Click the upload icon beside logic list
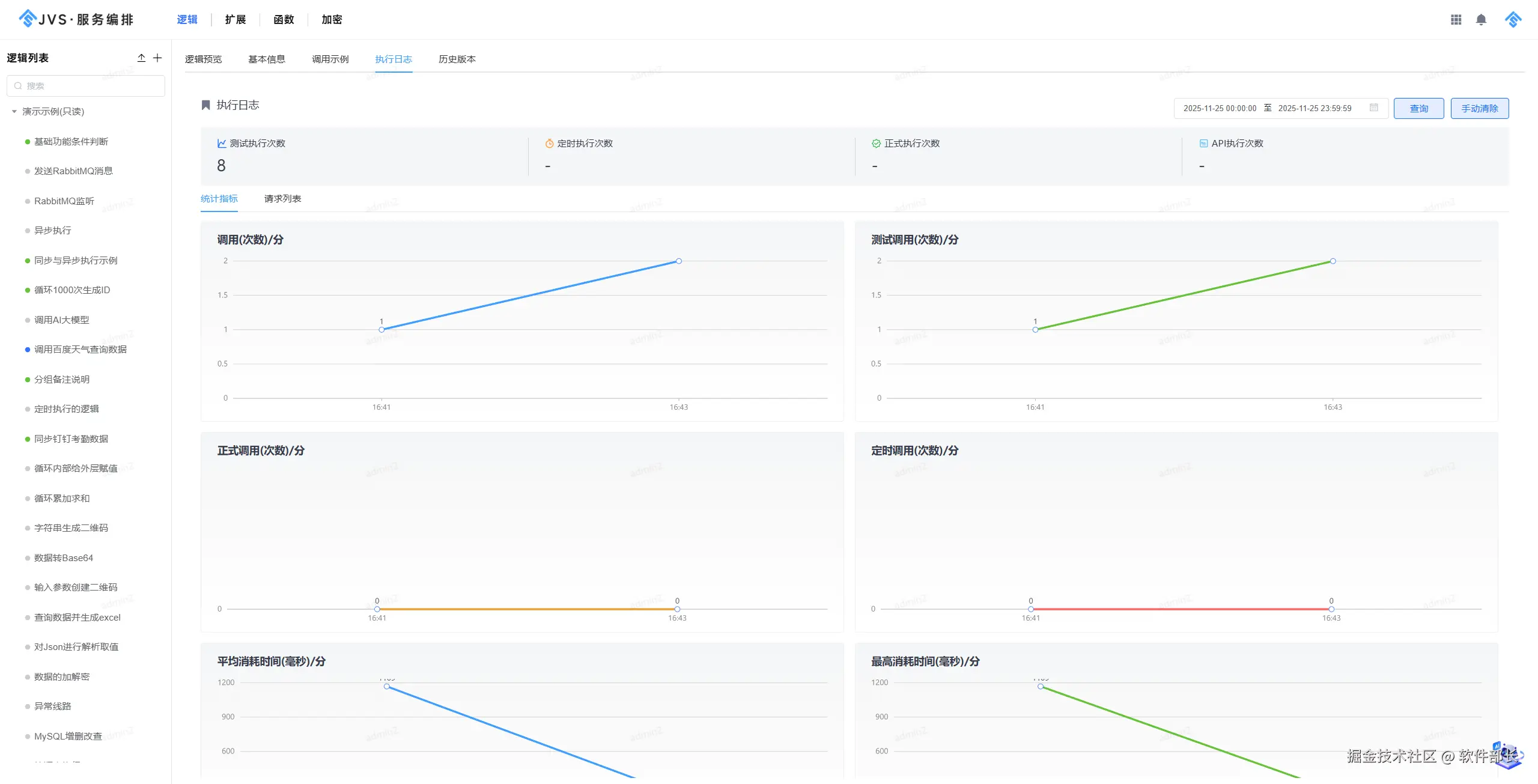The height and width of the screenshot is (784, 1538). [x=141, y=58]
